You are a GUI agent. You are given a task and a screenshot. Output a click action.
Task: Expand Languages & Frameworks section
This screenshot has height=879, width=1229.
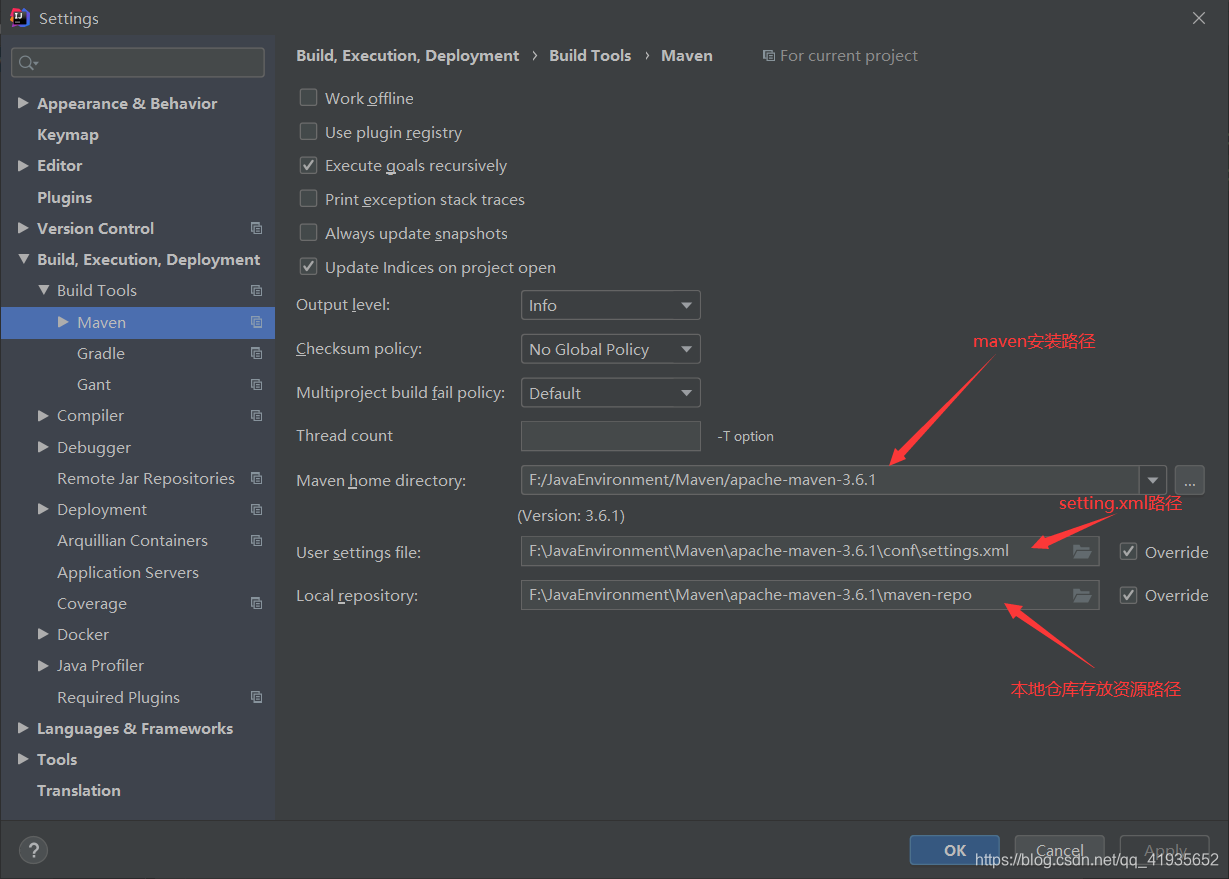(23, 728)
